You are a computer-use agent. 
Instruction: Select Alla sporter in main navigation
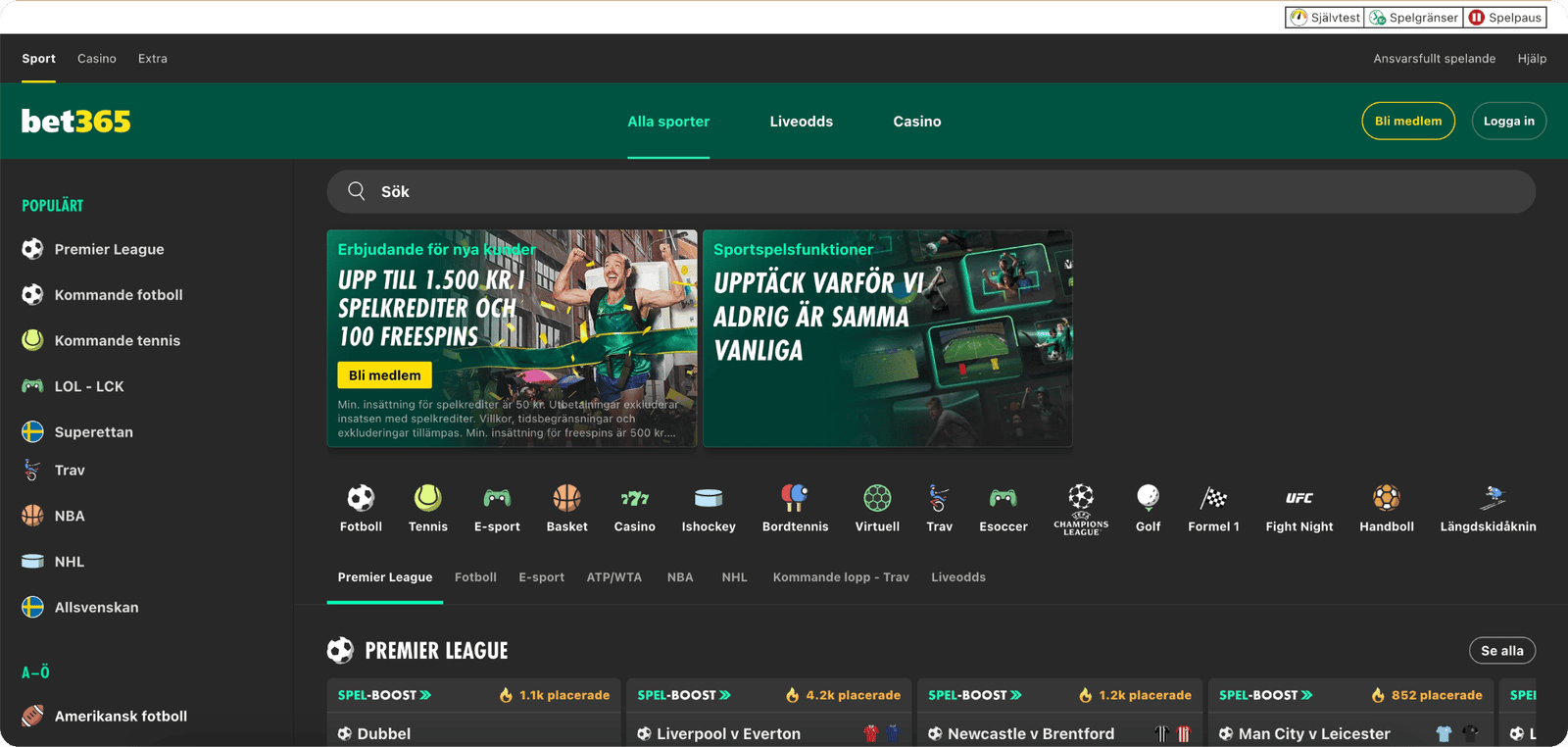(668, 122)
